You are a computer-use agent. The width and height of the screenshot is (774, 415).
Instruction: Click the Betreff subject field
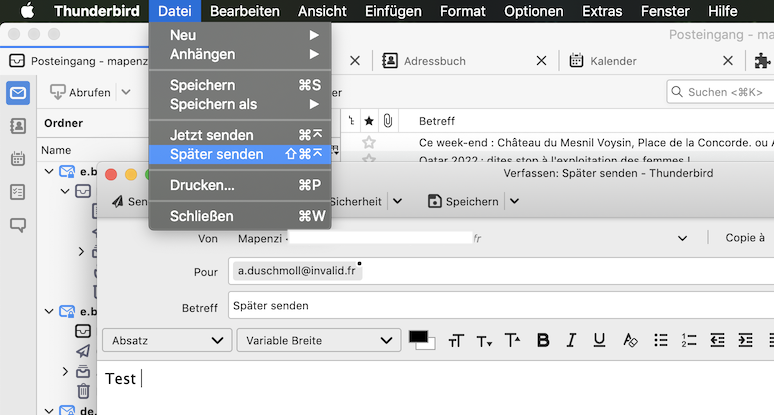500,306
